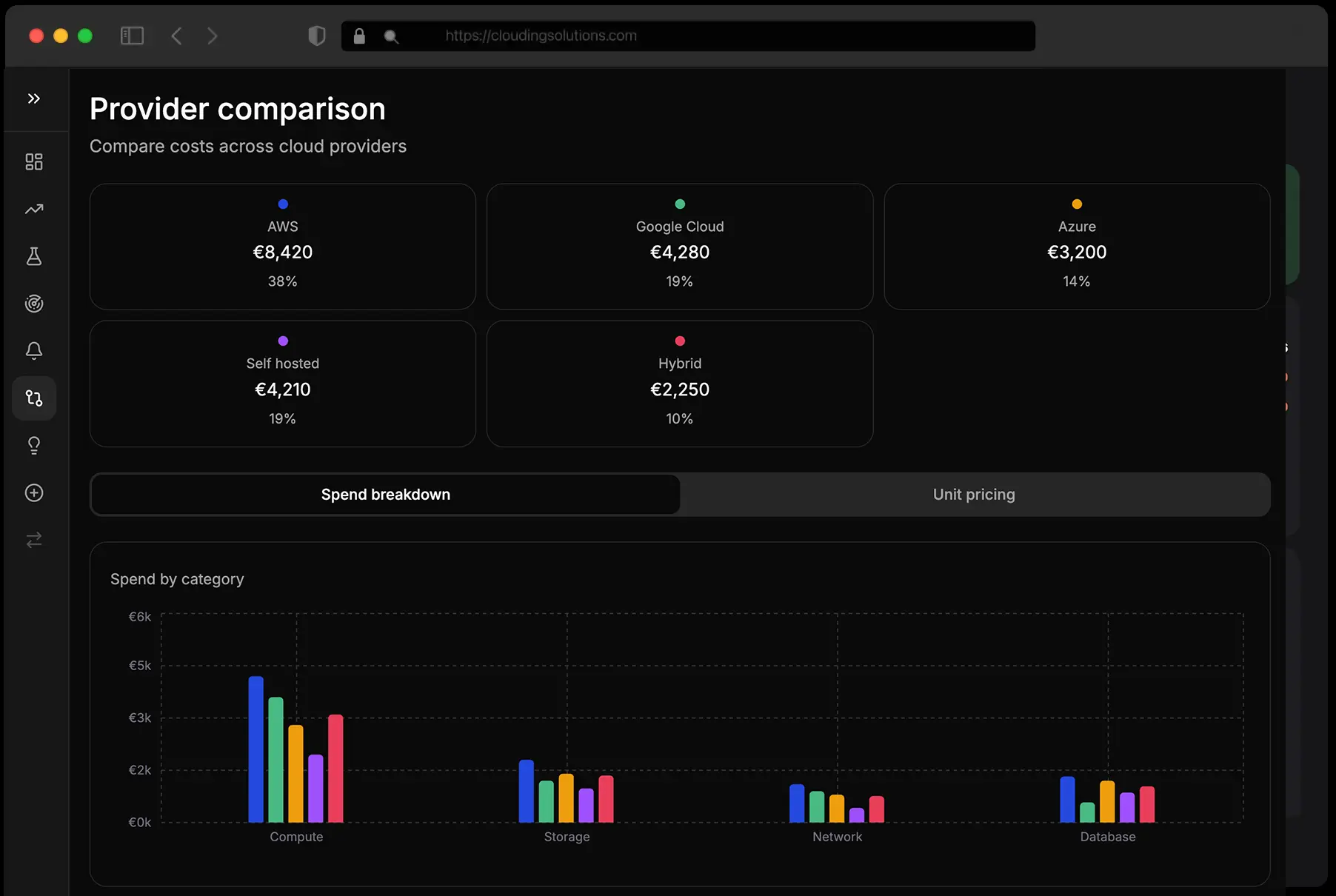Select the Spend breakdown tab
This screenshot has height=896, width=1336.
[385, 494]
